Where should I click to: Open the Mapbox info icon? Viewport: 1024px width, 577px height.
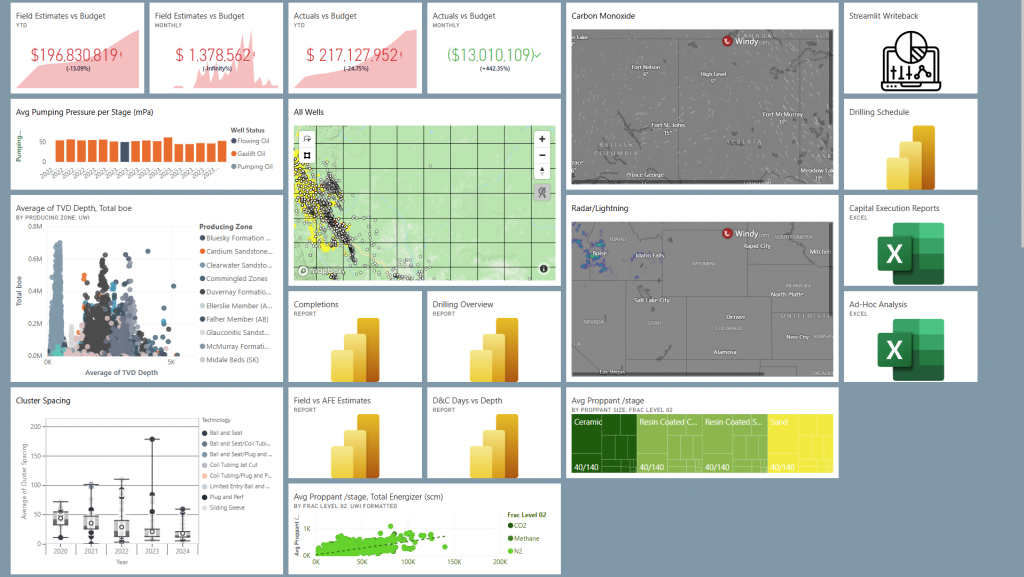[543, 269]
